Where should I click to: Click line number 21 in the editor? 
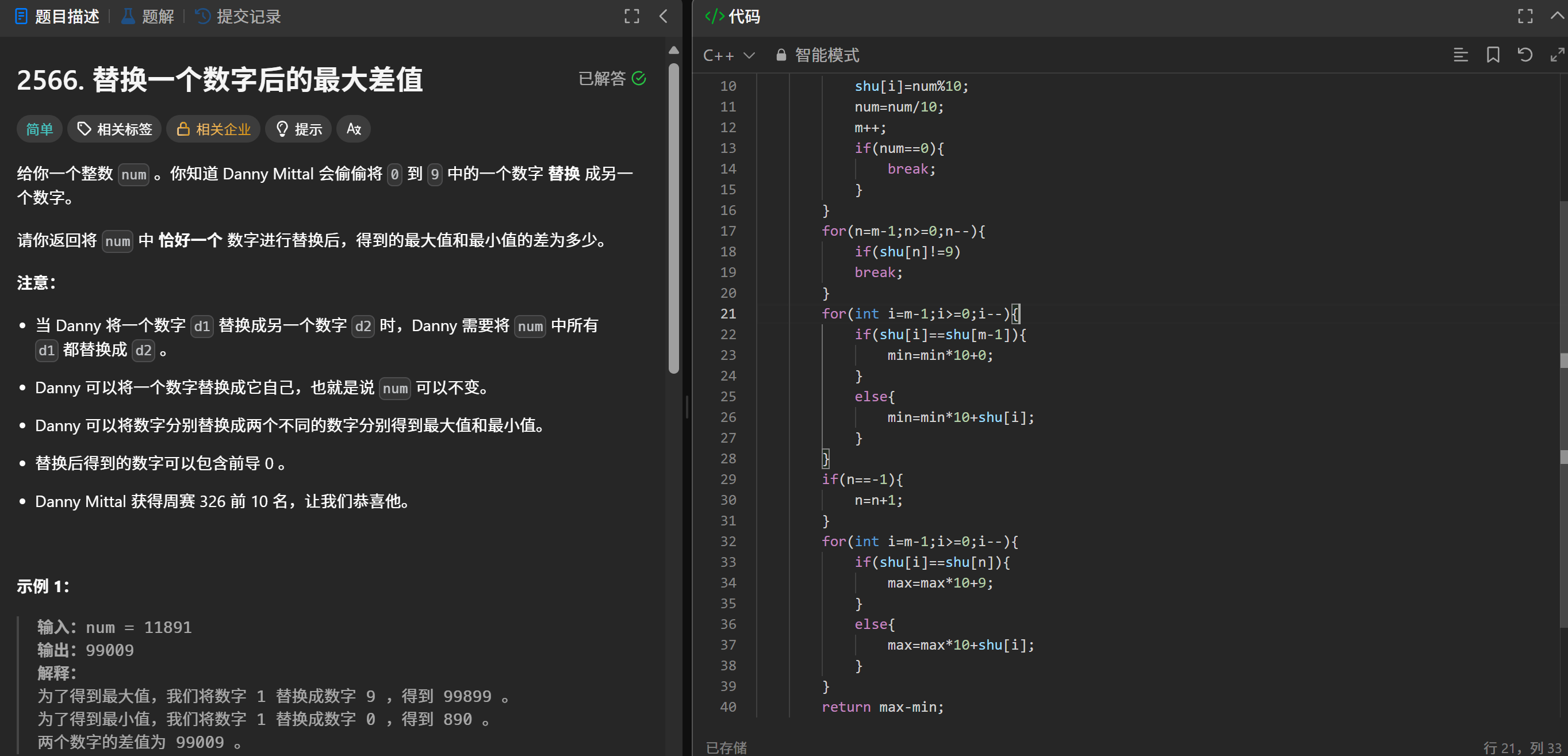click(728, 313)
